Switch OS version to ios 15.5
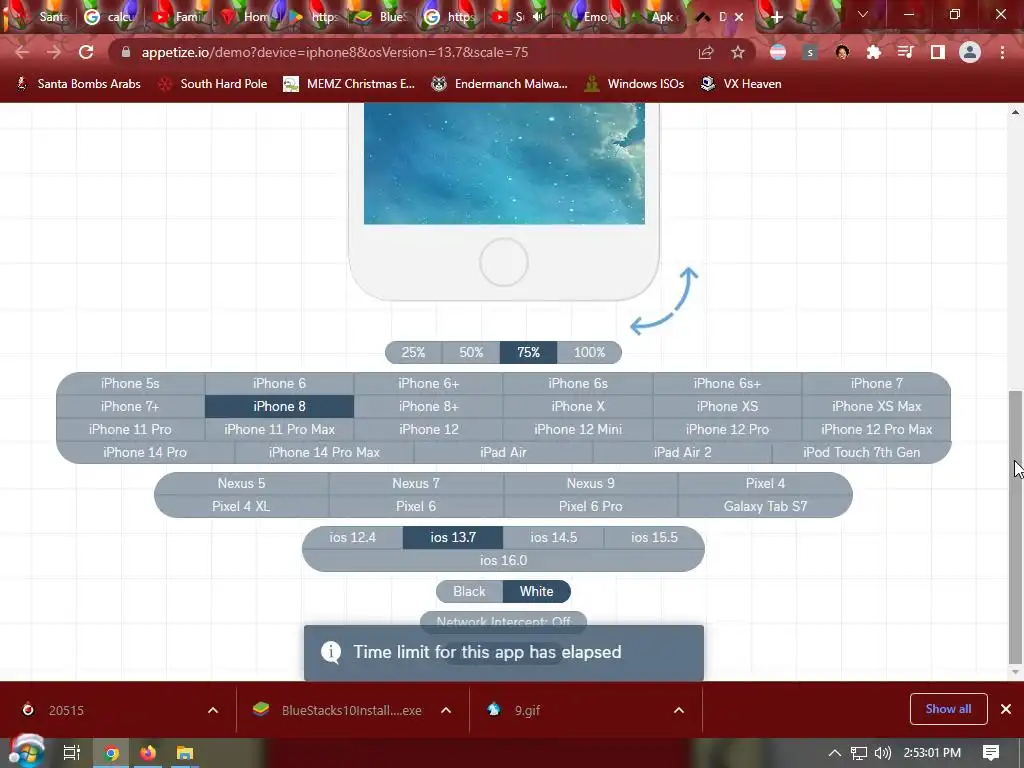 654,537
